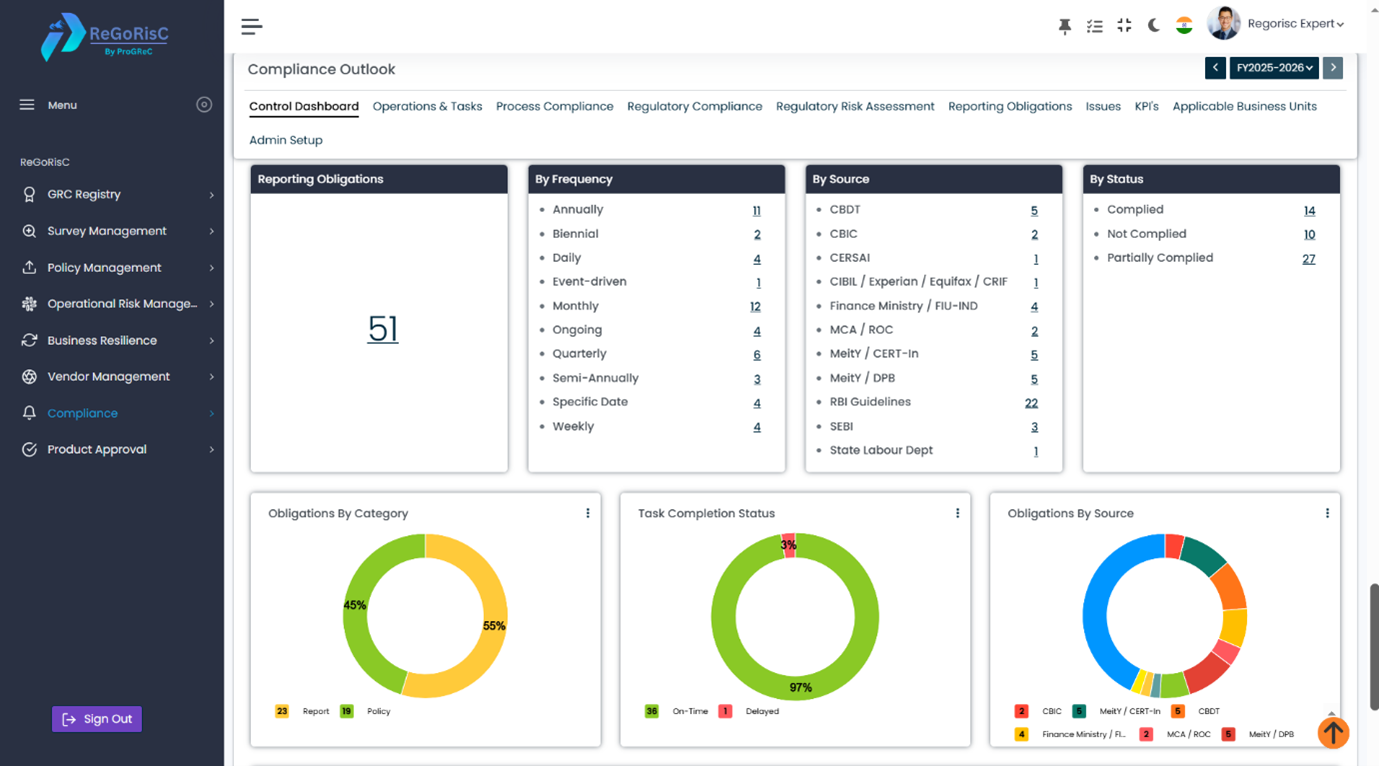1379x766 pixels.
Task: Switch to the Regulatory Compliance tab
Action: pos(694,106)
